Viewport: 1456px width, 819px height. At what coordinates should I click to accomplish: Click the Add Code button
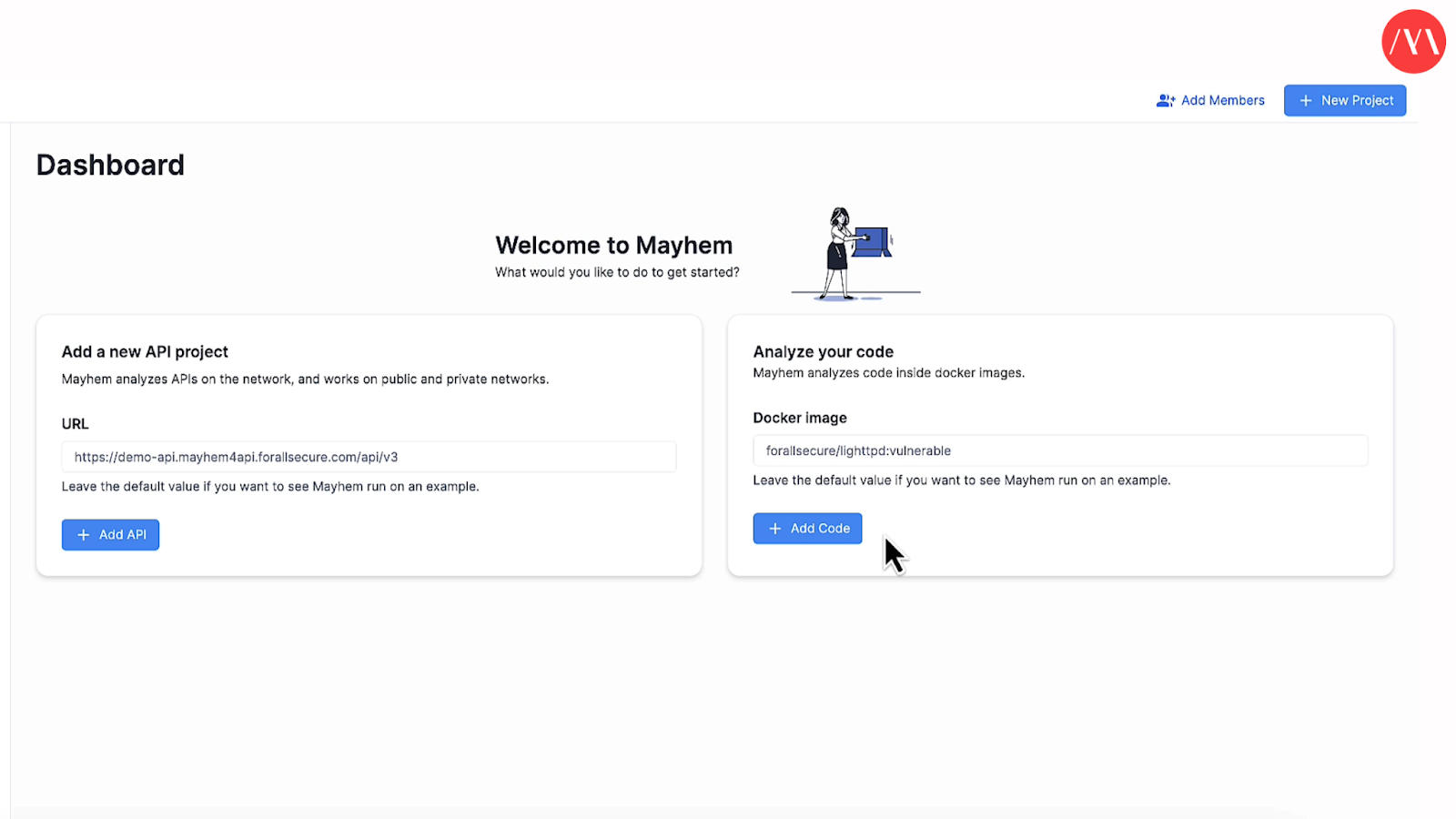coord(807,529)
